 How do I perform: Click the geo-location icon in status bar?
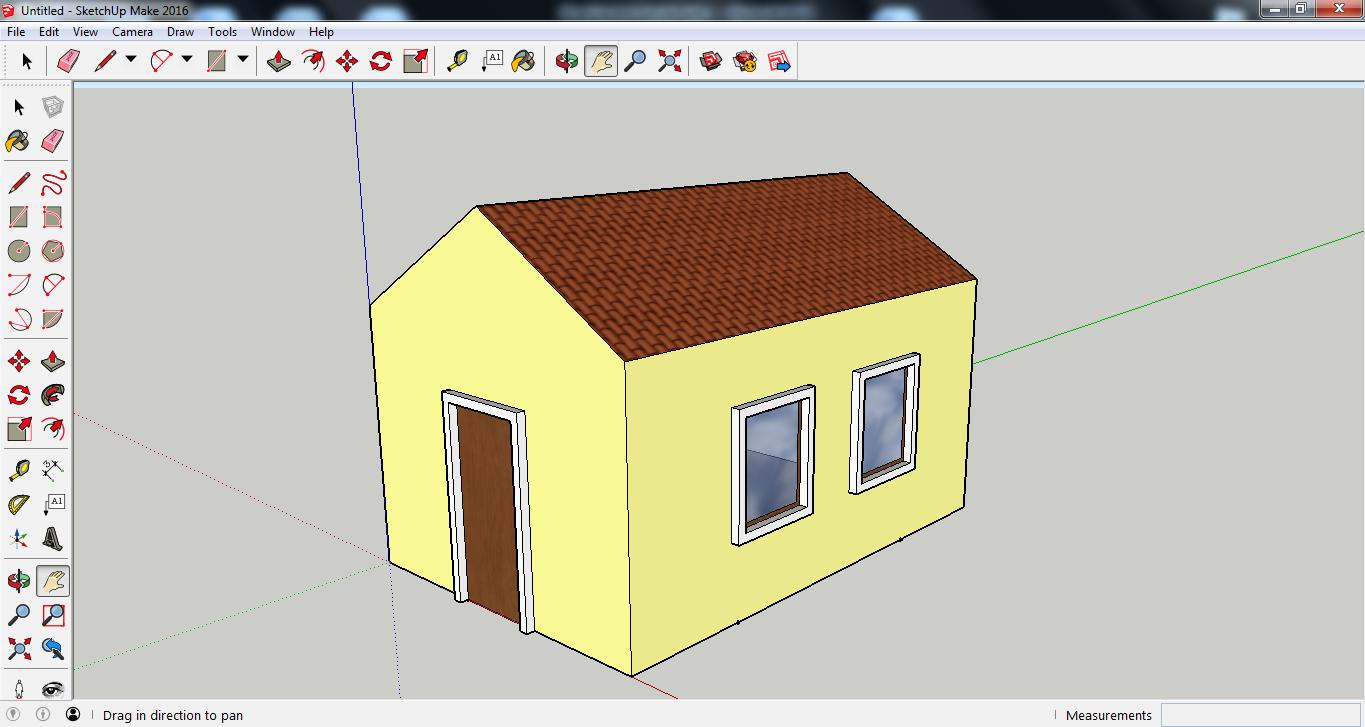click(15, 715)
